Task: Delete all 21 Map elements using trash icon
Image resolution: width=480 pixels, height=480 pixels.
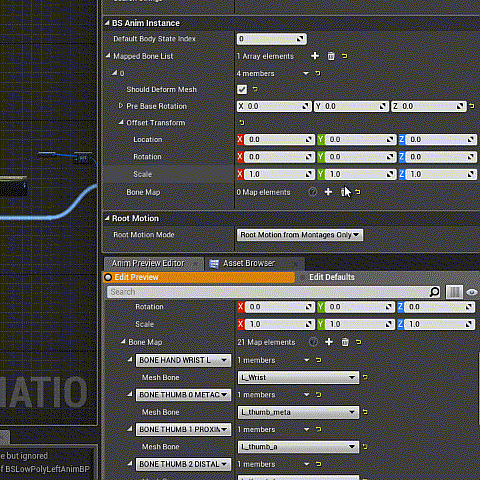Action: pyautogui.click(x=345, y=342)
